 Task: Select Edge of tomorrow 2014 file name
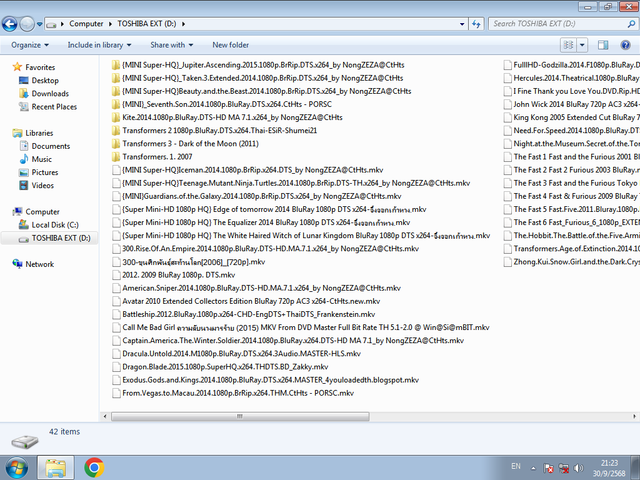pos(274,209)
